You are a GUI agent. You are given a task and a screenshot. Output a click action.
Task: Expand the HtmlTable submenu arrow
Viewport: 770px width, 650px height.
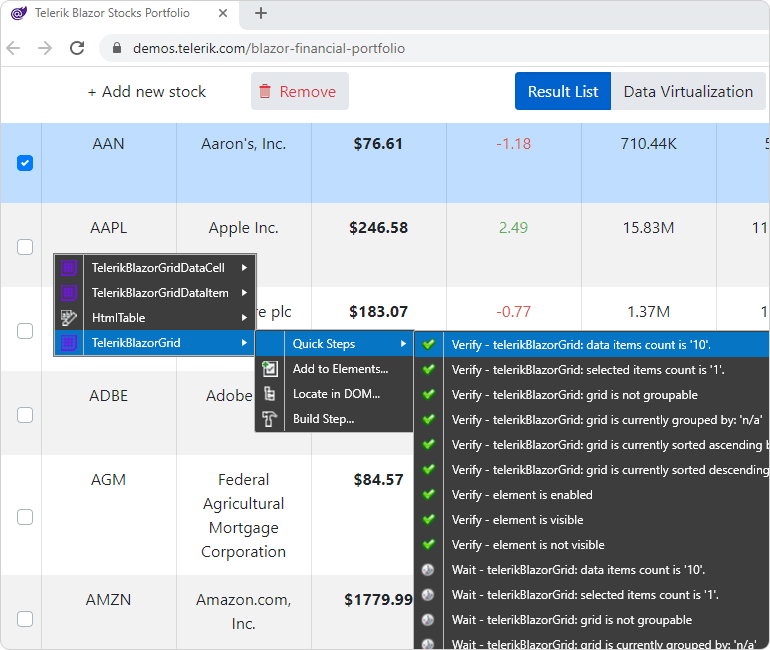(244, 318)
